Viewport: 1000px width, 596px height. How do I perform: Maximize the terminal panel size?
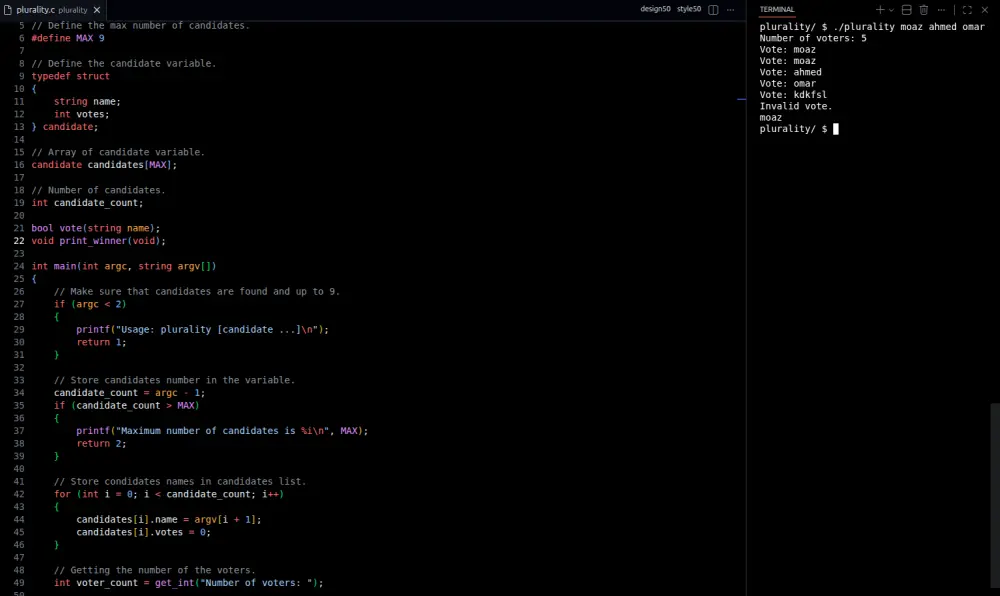tap(967, 10)
